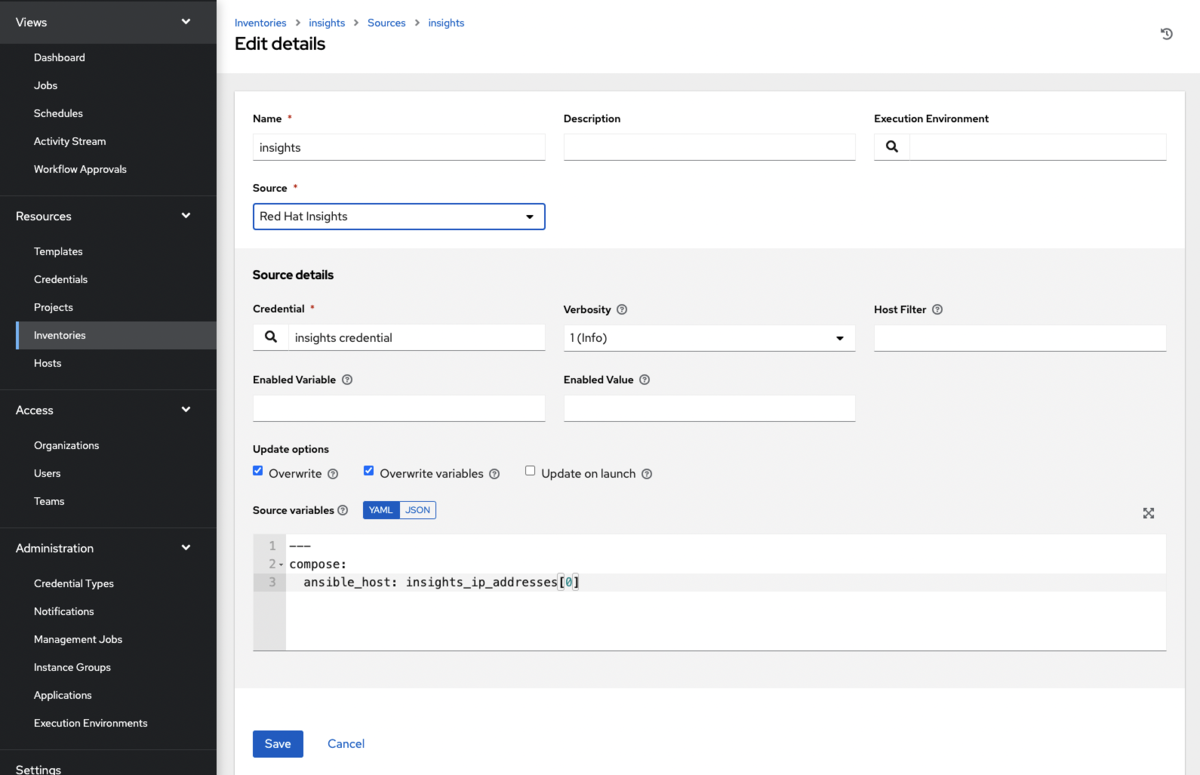
Task: Show help for Source variables
Action: tap(343, 510)
